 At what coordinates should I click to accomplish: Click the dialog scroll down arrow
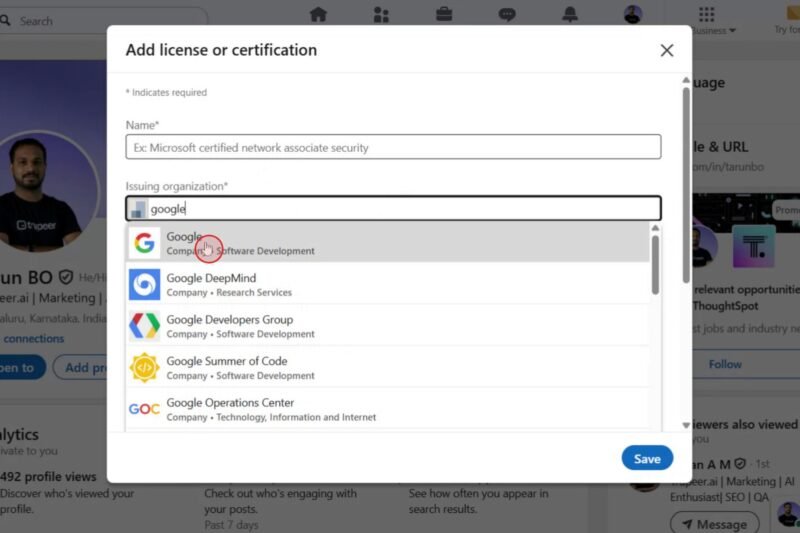[686, 425]
